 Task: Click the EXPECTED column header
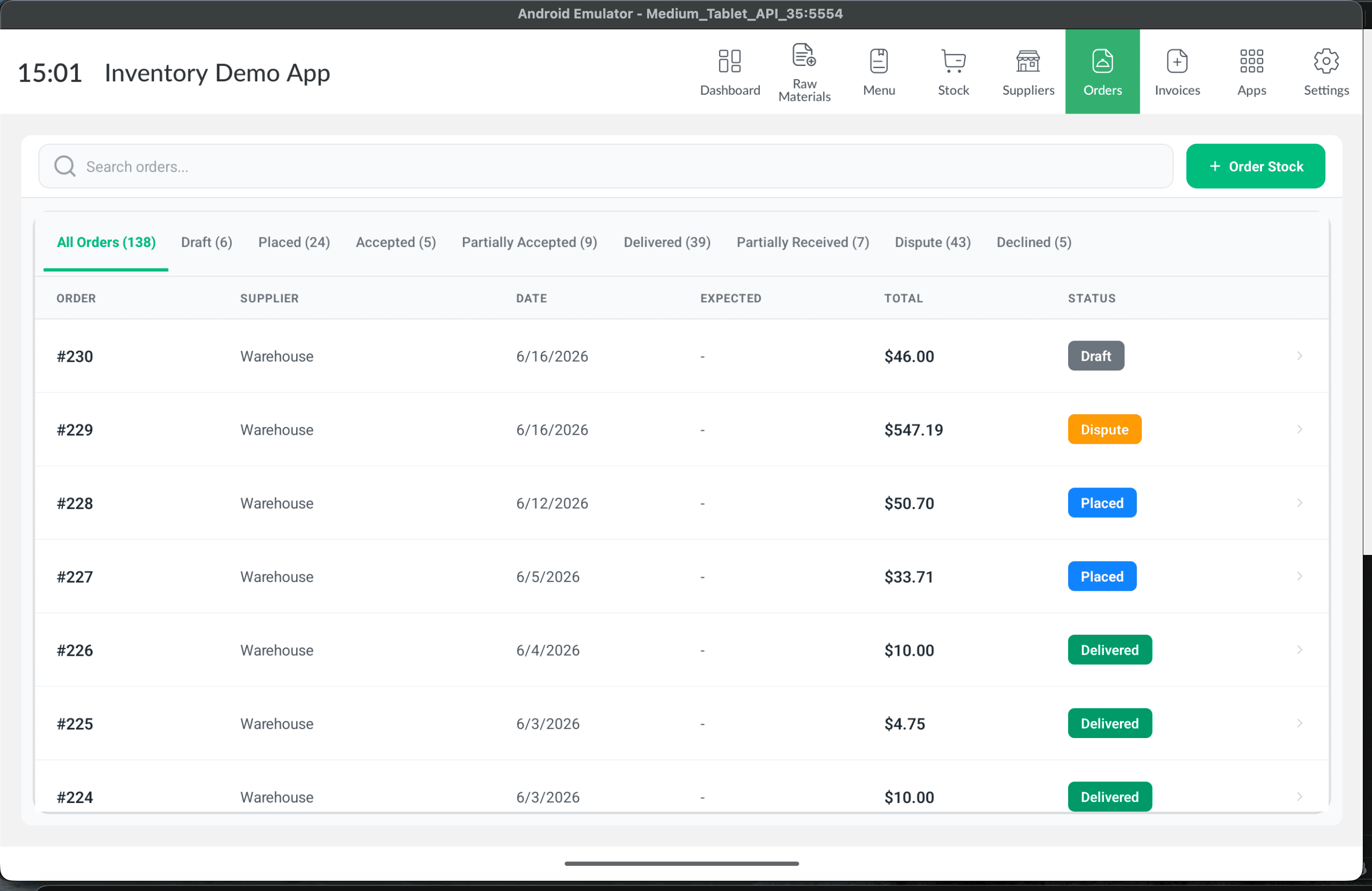click(x=731, y=298)
